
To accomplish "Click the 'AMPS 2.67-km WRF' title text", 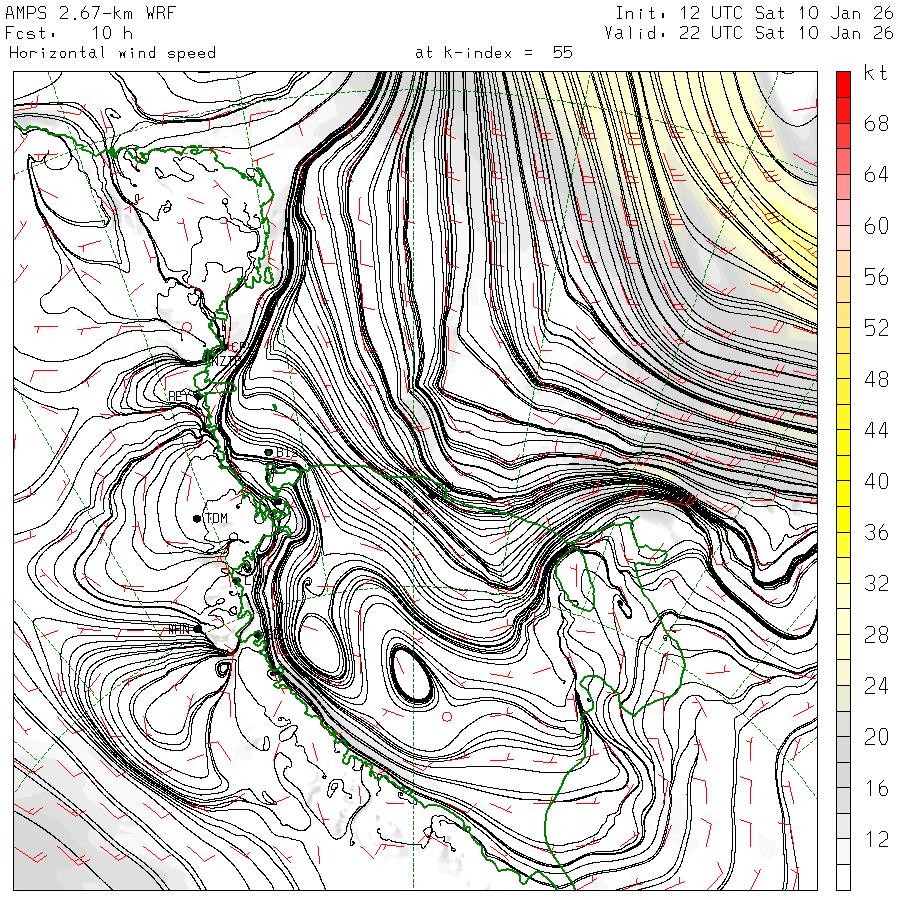I will (90, 13).
